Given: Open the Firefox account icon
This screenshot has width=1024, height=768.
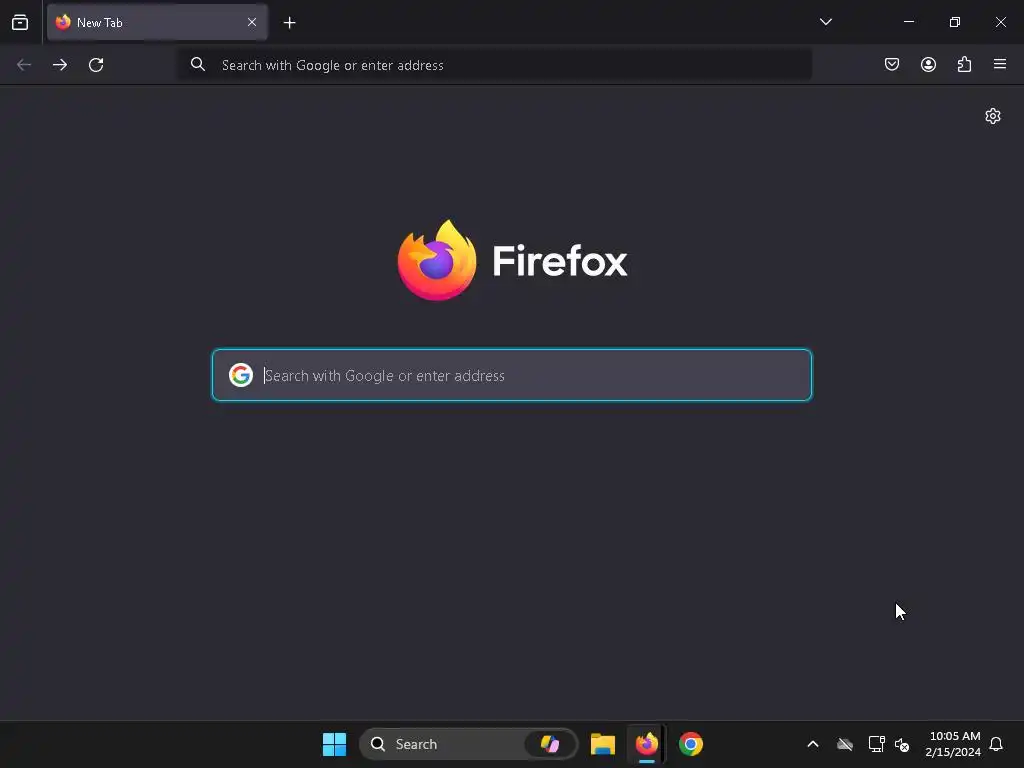Looking at the screenshot, I should 928,64.
